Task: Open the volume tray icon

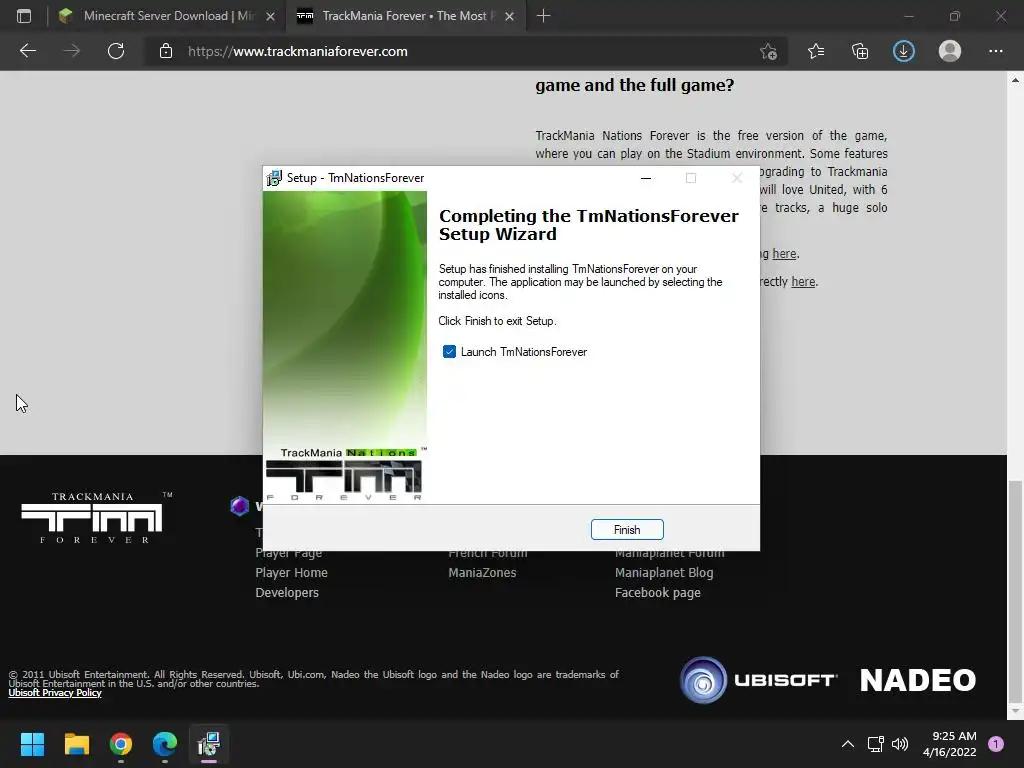Action: point(900,744)
